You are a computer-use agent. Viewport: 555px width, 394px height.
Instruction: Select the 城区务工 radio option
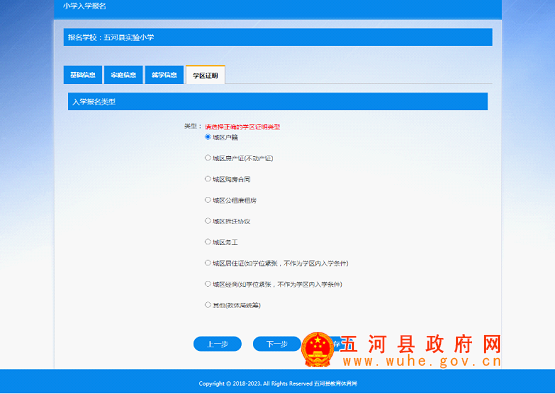coord(208,242)
